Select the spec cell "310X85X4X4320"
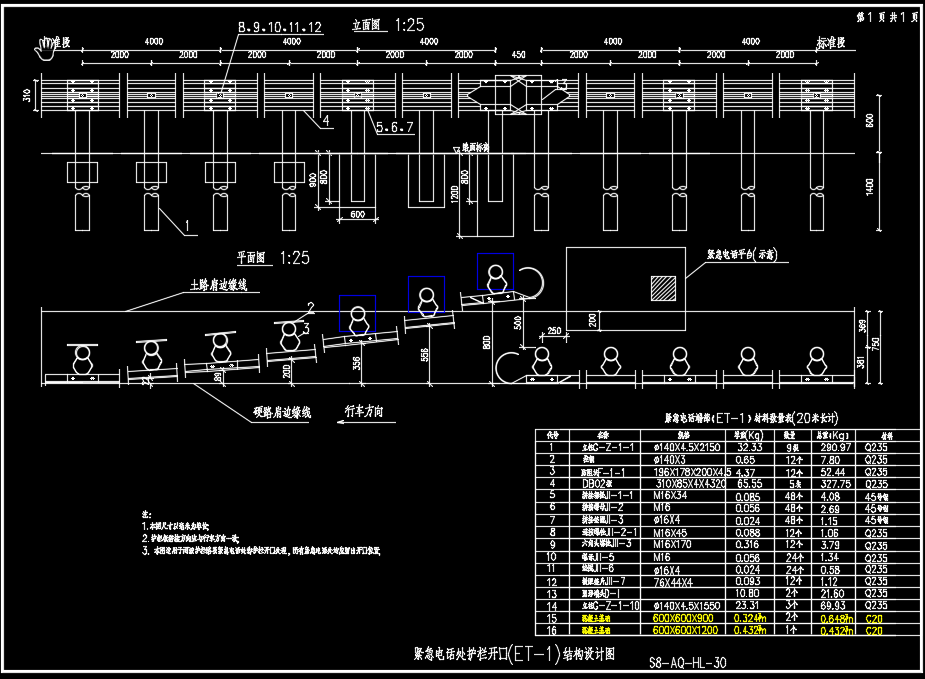This screenshot has height=679, width=925. pos(691,484)
